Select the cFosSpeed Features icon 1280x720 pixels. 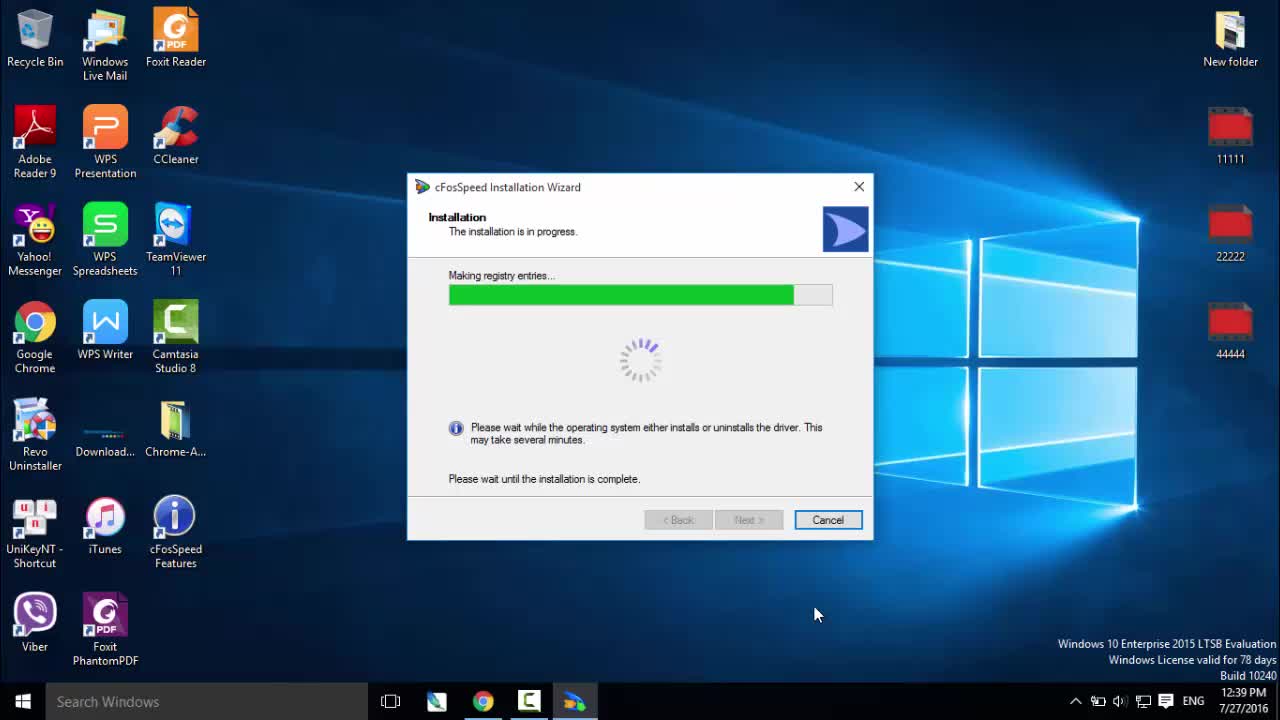pos(176,533)
